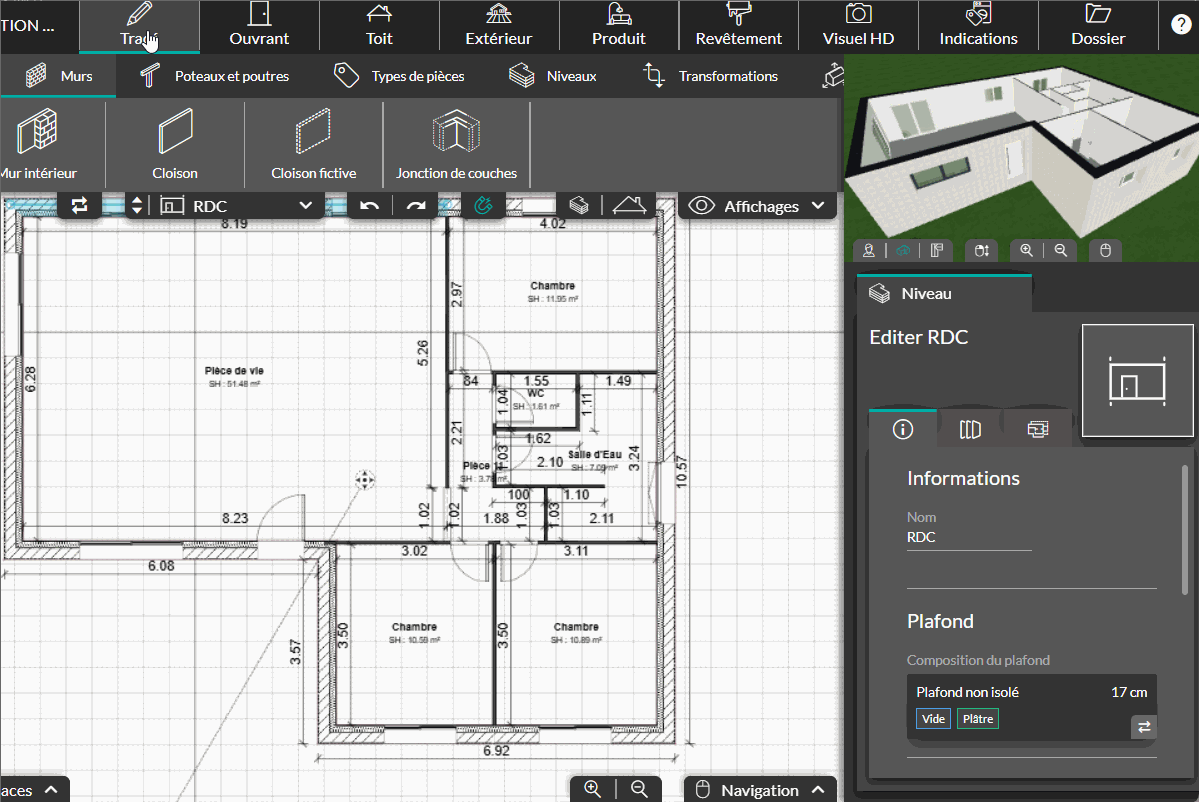
Task: Click the Vide layer tag
Action: pos(933,719)
